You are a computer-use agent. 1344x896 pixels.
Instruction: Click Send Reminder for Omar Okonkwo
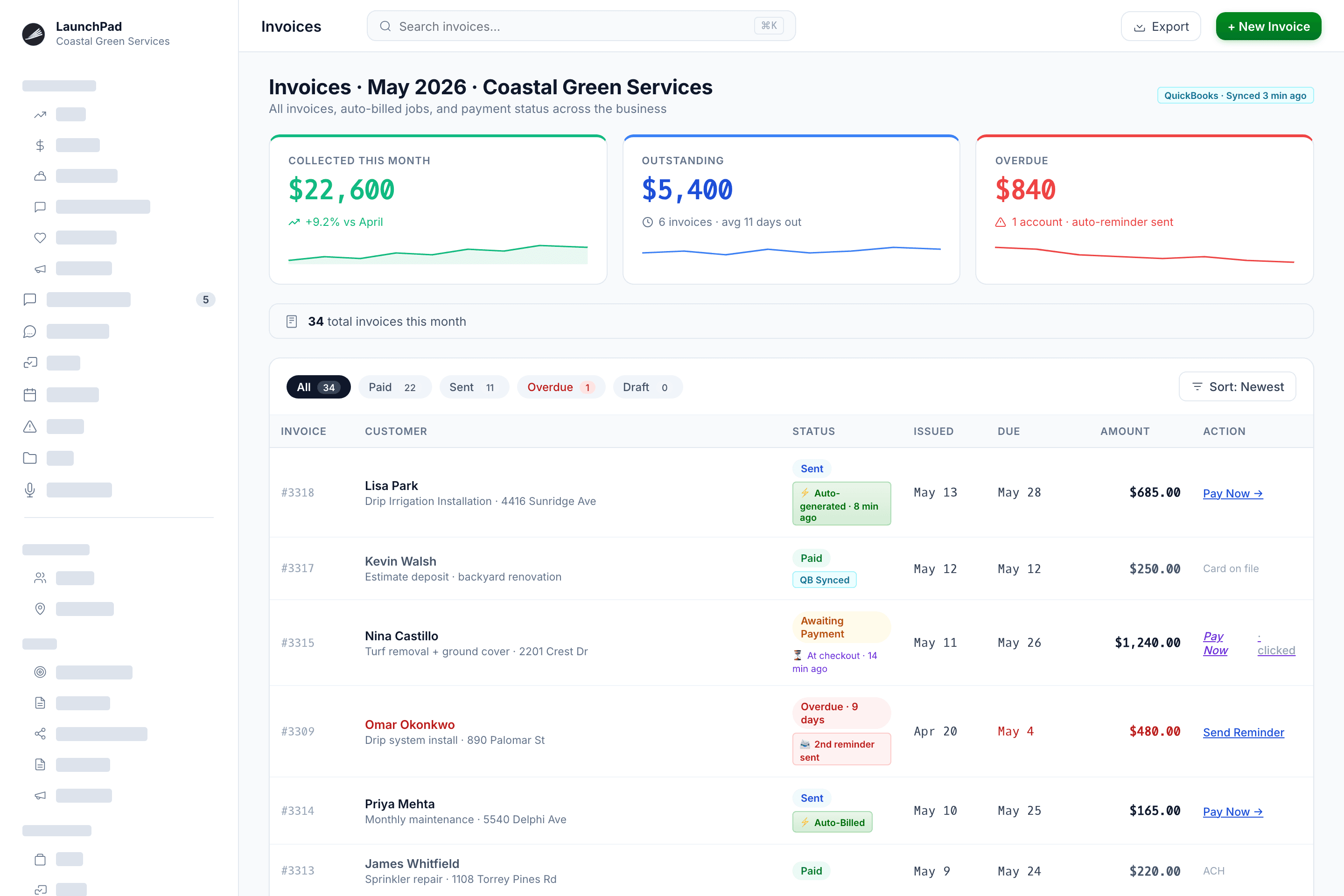click(x=1243, y=733)
